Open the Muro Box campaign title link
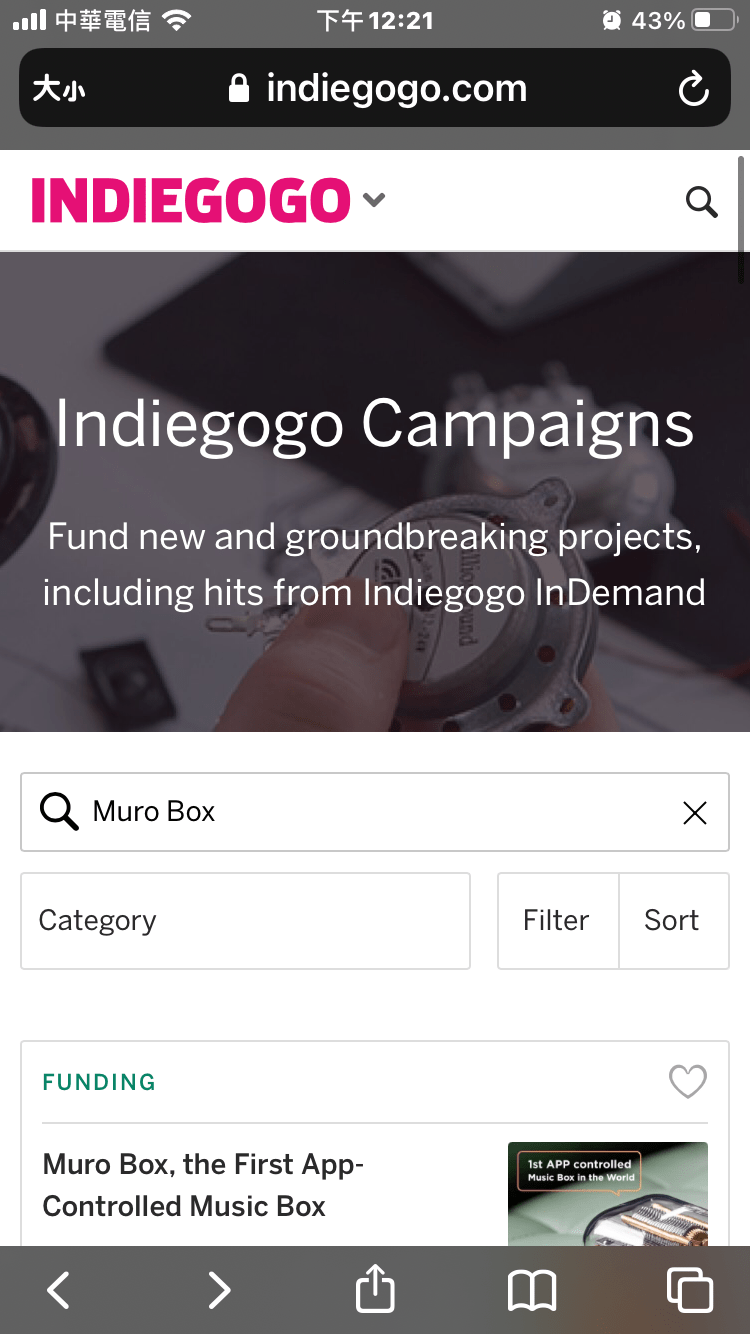This screenshot has height=1334, width=750. [x=203, y=1185]
